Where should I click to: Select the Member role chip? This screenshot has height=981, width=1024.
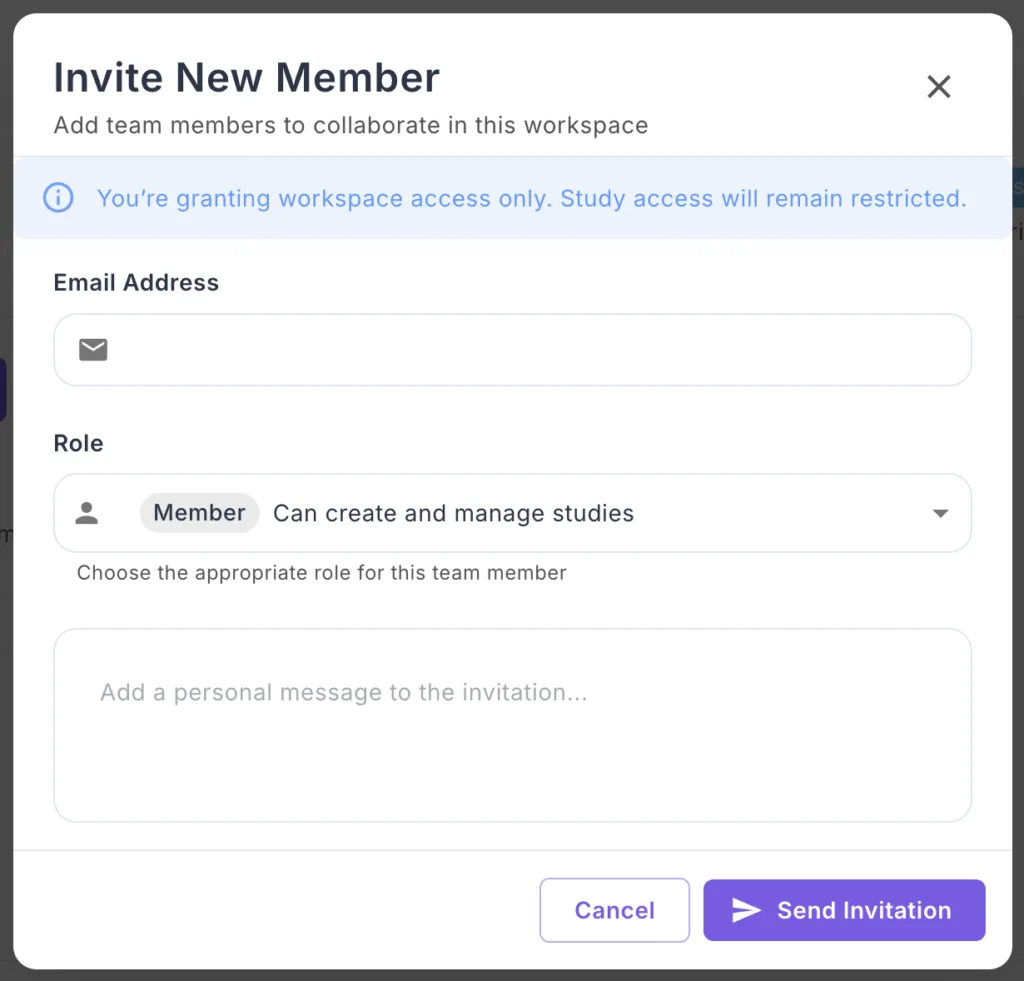199,513
